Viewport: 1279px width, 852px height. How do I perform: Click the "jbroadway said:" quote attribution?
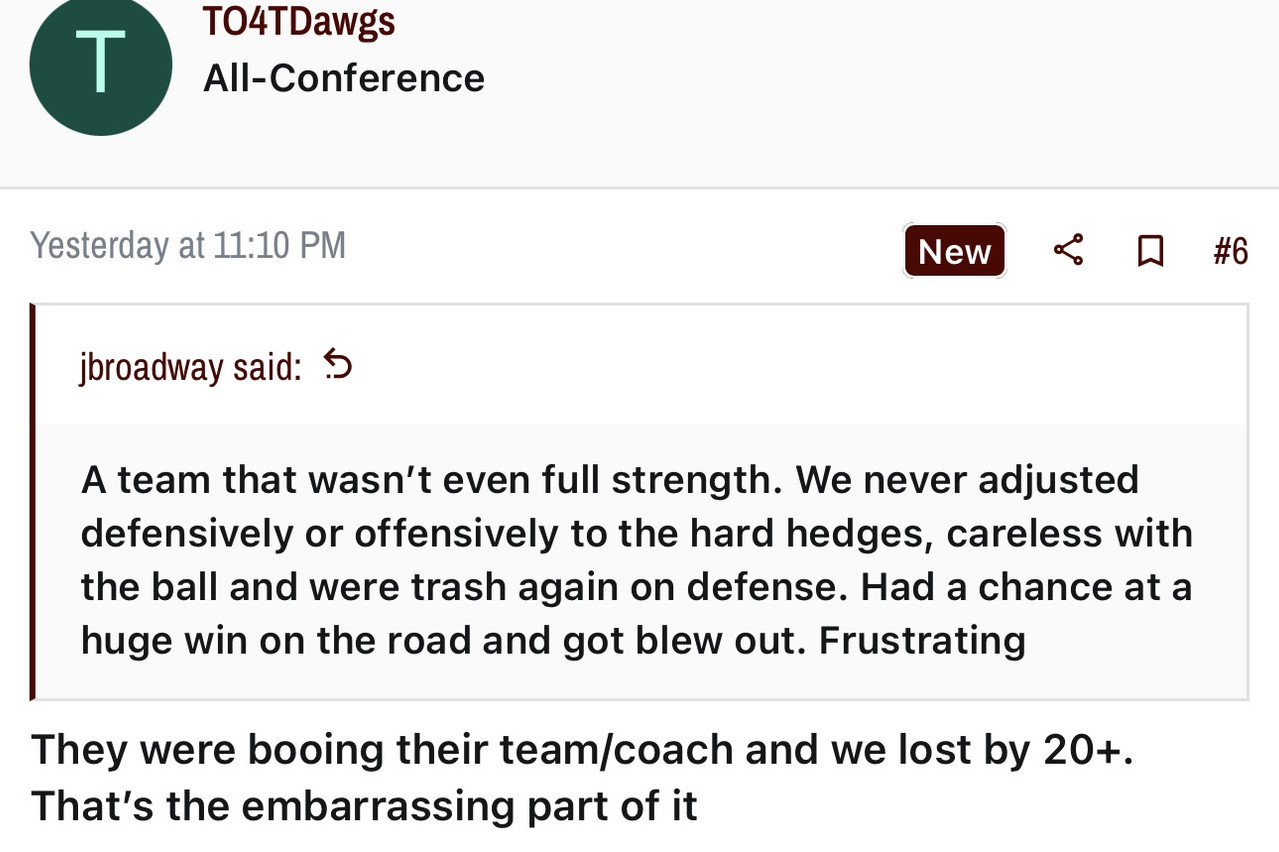pos(190,368)
